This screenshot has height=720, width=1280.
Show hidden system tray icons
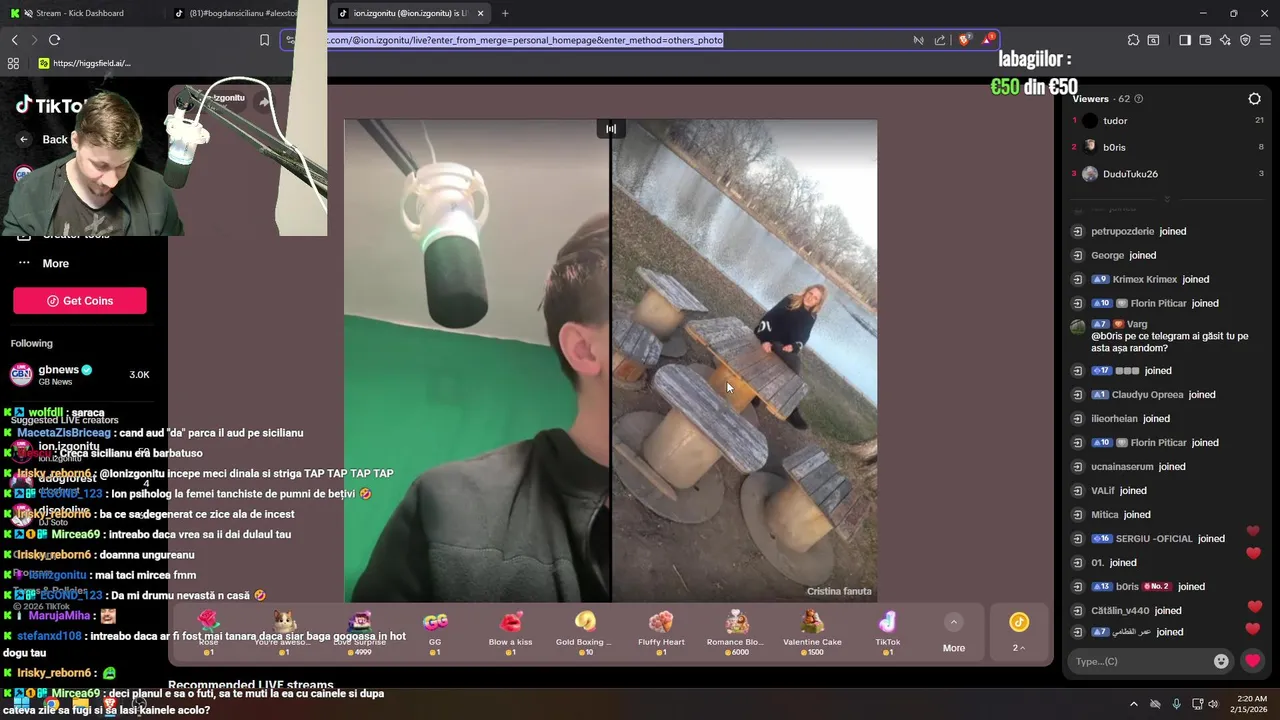pyautogui.click(x=1133, y=704)
